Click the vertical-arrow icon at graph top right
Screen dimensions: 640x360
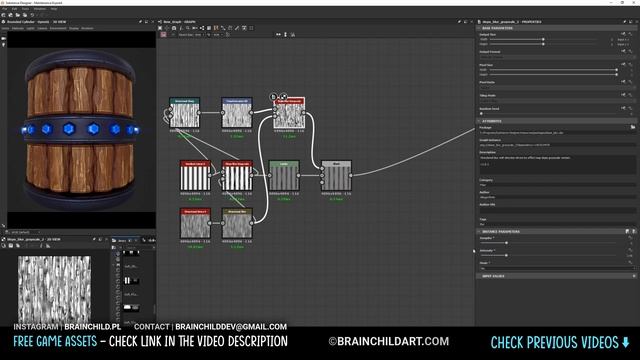tap(285, 35)
